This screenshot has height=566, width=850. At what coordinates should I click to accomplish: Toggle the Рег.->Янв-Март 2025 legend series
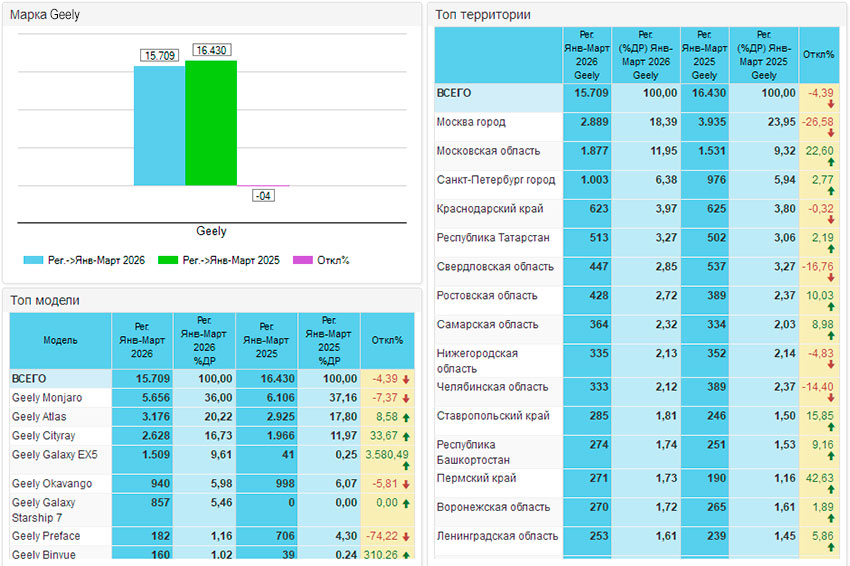217,261
